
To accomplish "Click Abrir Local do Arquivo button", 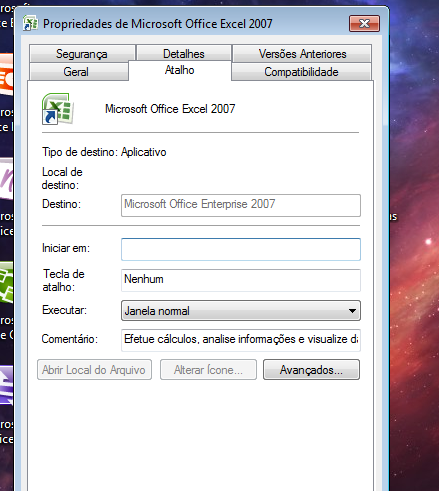I will click(94, 370).
